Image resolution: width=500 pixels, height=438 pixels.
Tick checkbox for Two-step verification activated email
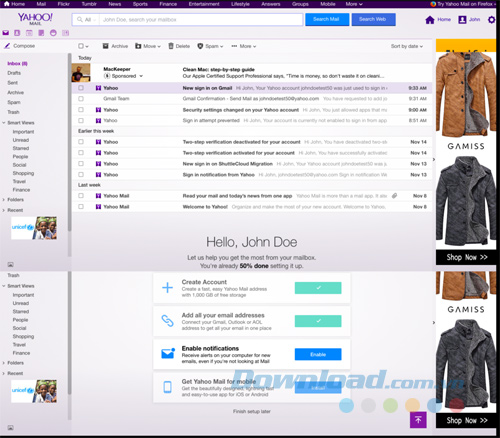pos(81,153)
